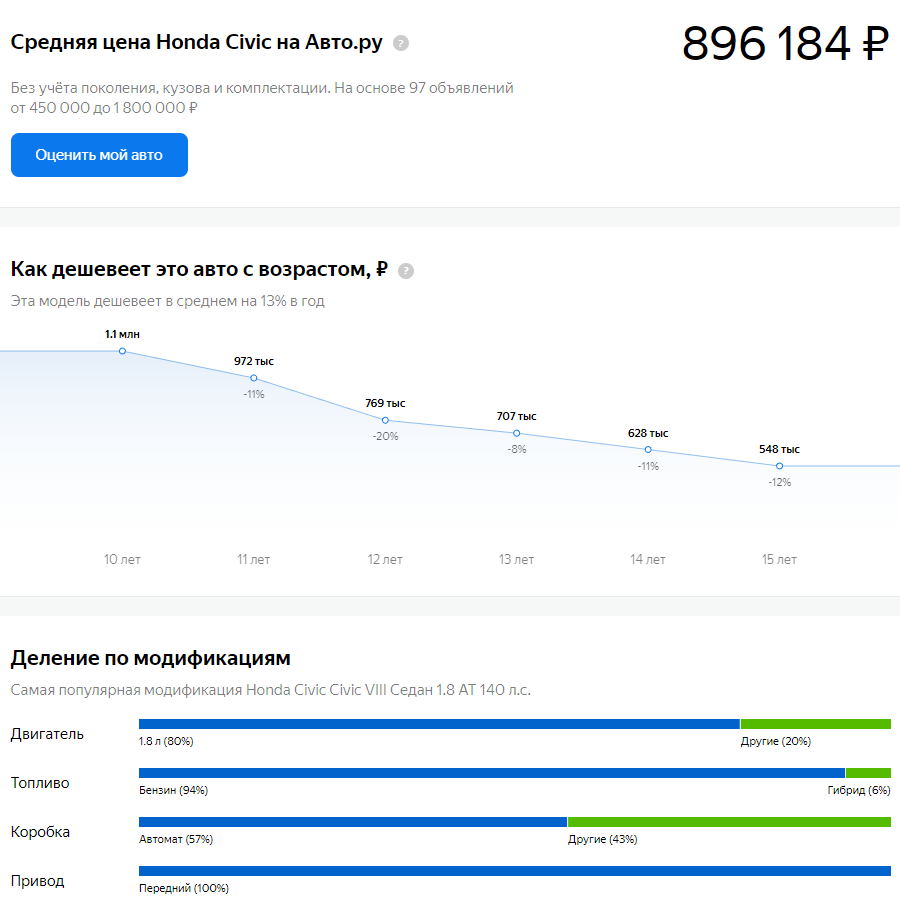Click the '12 лет' axis label
The height and width of the screenshot is (915, 900).
[x=385, y=560]
